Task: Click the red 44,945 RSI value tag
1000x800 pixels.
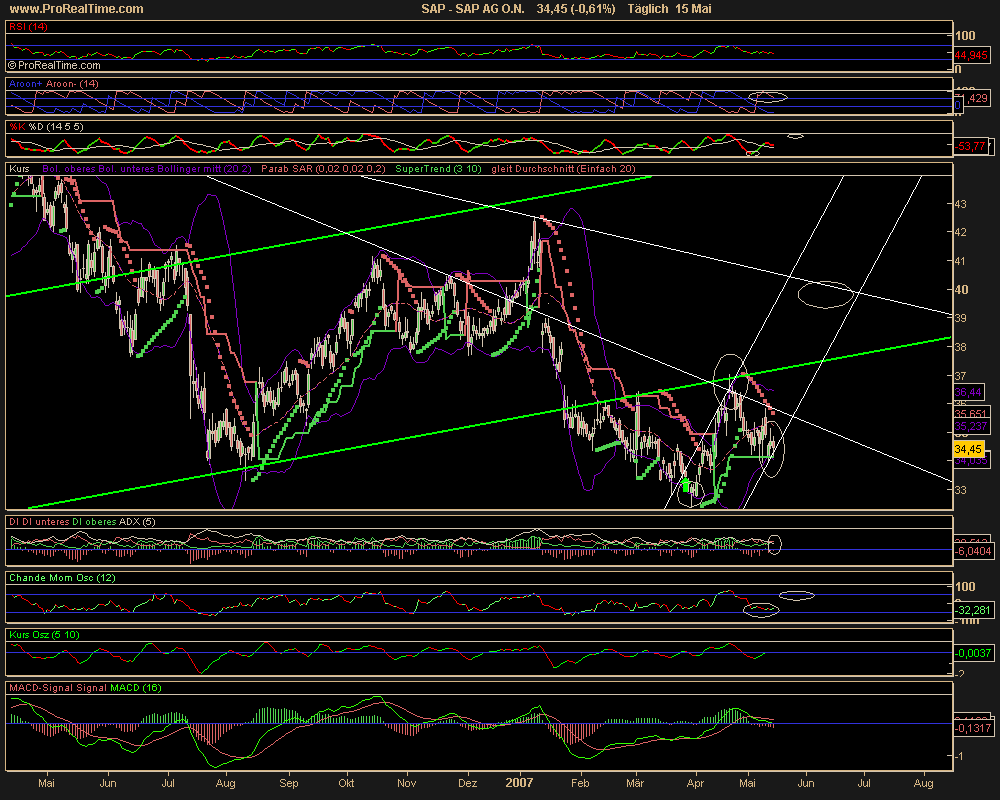Action: pyautogui.click(x=969, y=54)
